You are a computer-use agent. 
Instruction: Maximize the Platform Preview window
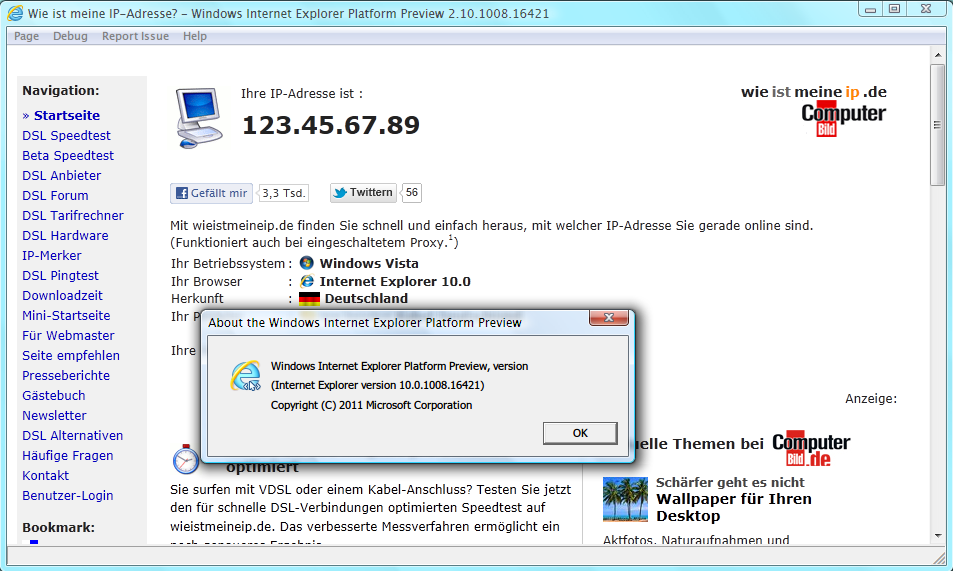tap(894, 9)
